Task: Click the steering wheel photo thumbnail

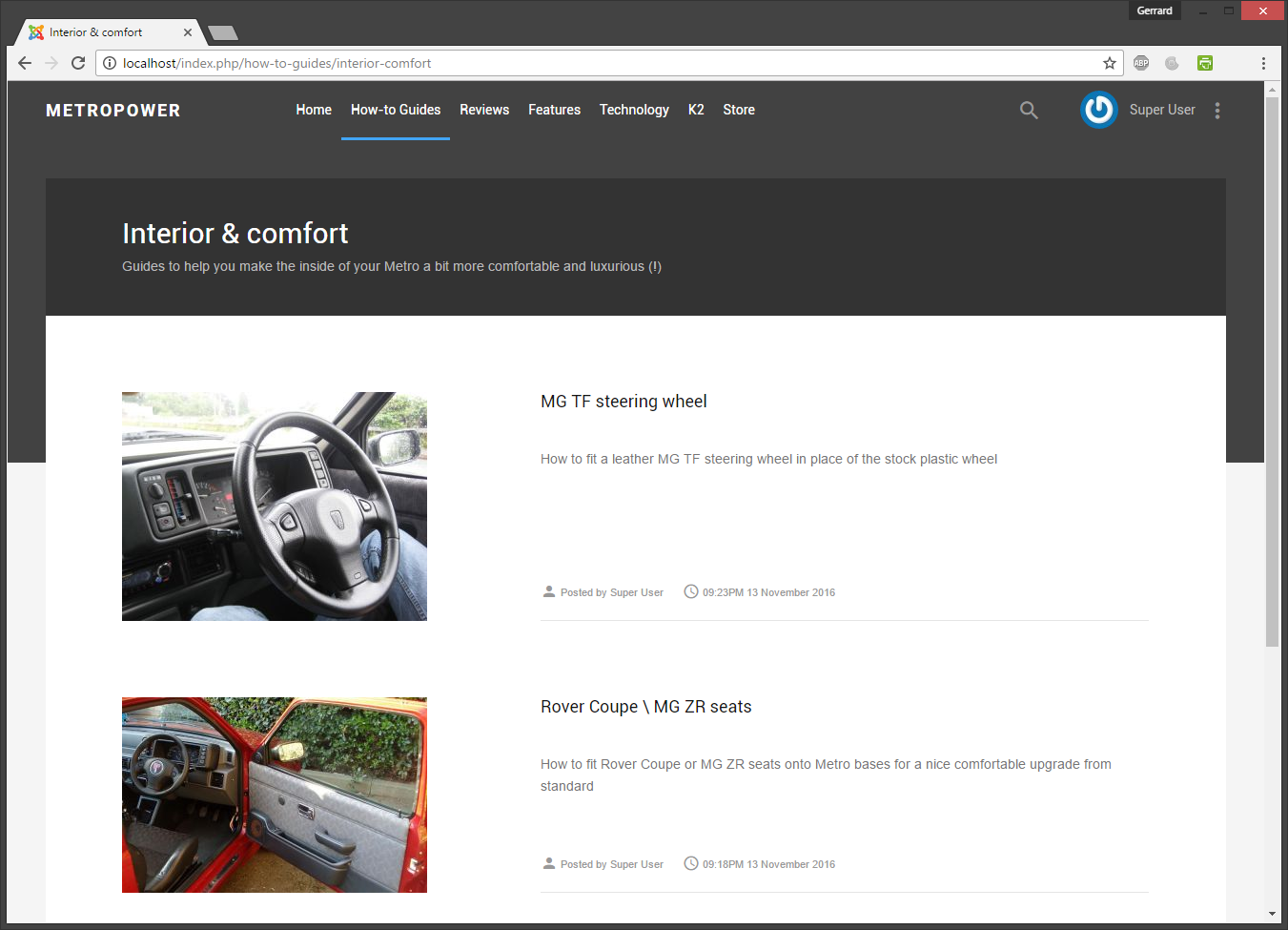Action: click(275, 506)
